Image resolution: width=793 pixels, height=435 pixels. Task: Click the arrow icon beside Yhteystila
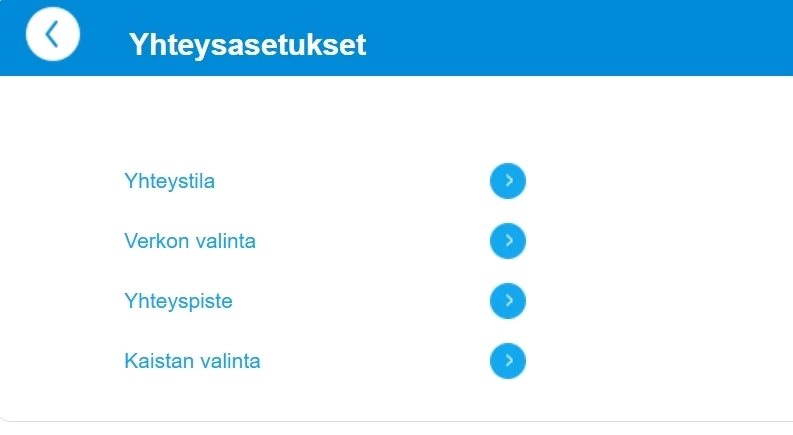[508, 181]
